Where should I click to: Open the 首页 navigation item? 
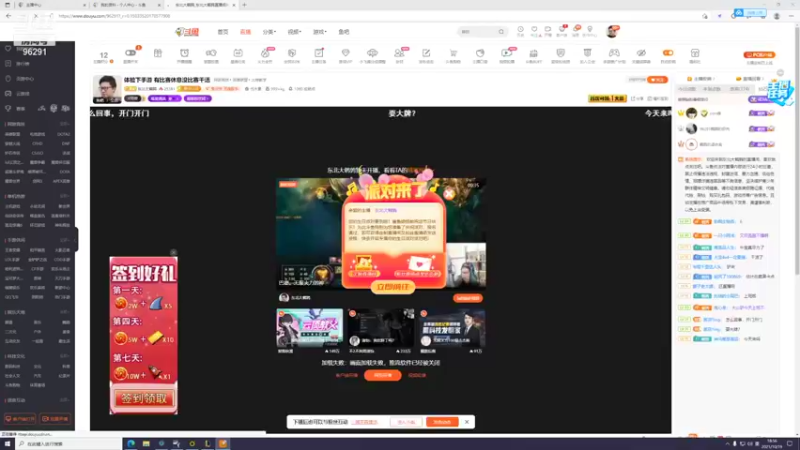(x=223, y=32)
